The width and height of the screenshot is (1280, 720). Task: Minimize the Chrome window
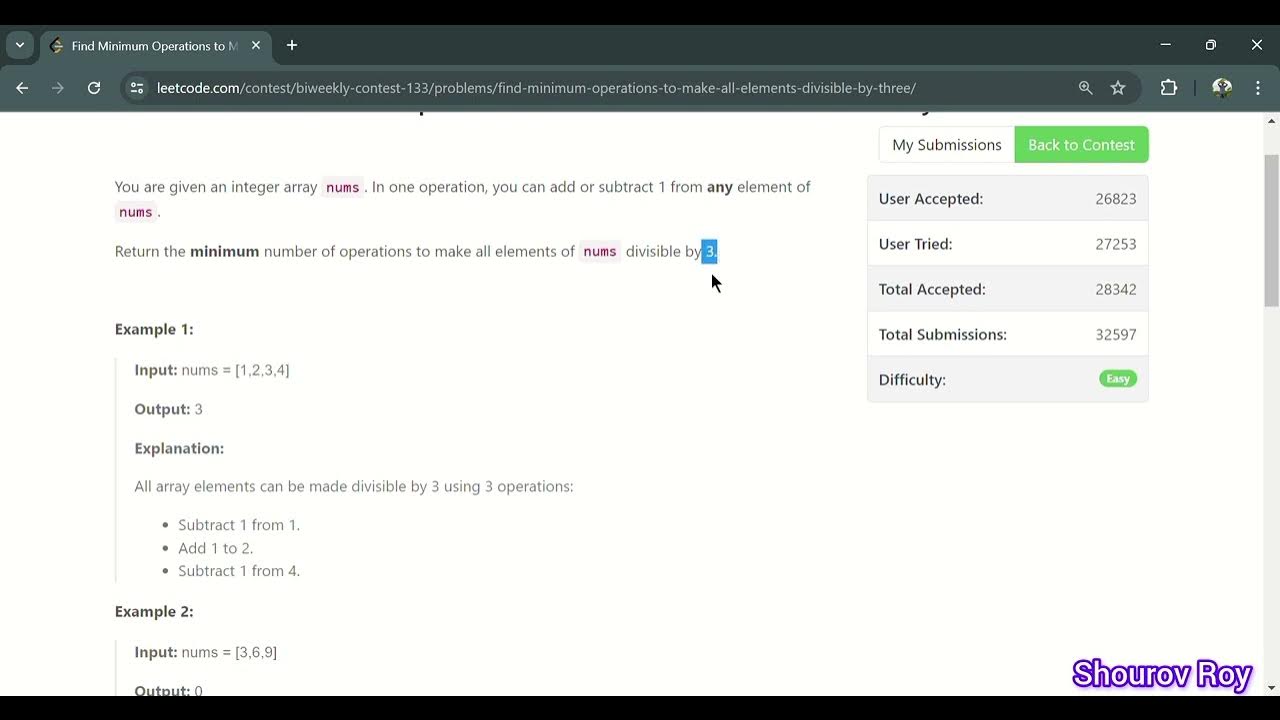(x=1165, y=45)
